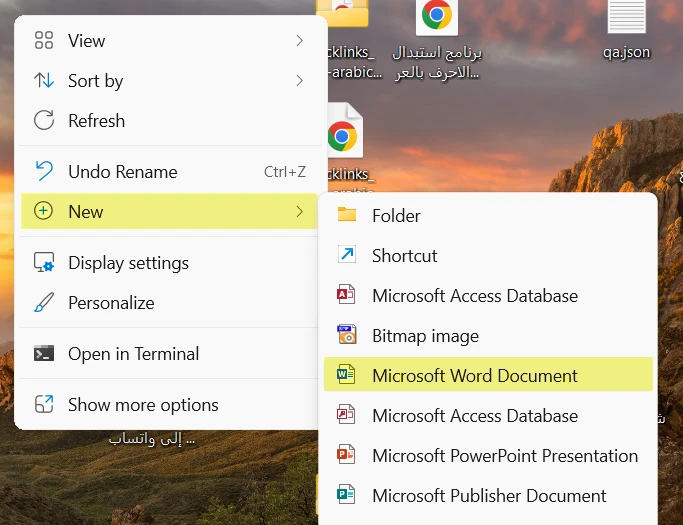Create a new Shortcut from the submenu
This screenshot has width=683, height=525.
(x=488, y=255)
